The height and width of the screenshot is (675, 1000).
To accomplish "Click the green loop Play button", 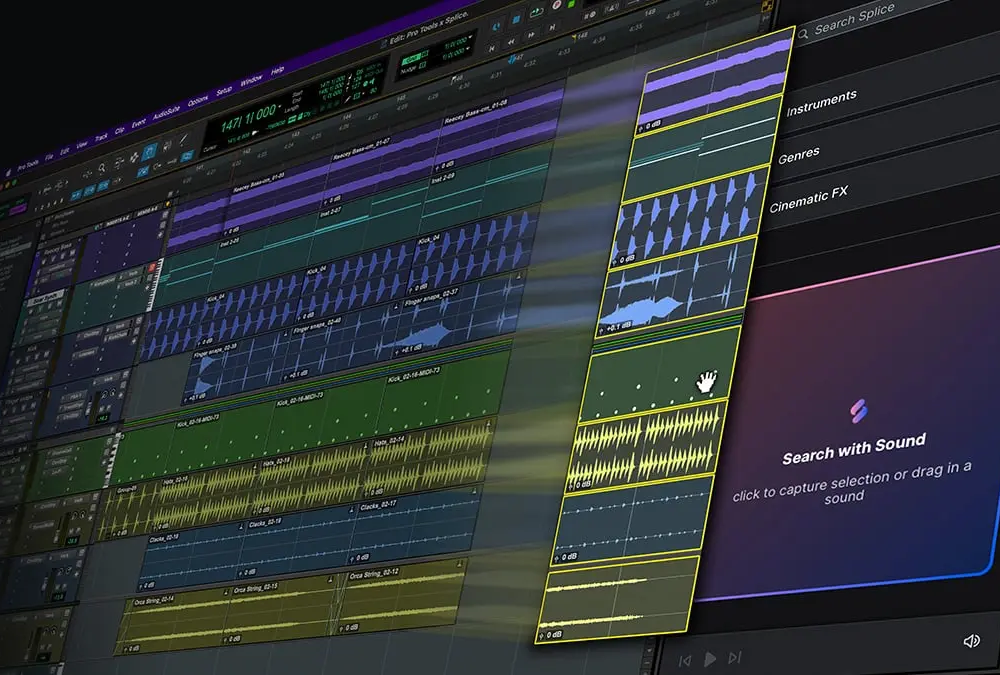I will (x=536, y=12).
